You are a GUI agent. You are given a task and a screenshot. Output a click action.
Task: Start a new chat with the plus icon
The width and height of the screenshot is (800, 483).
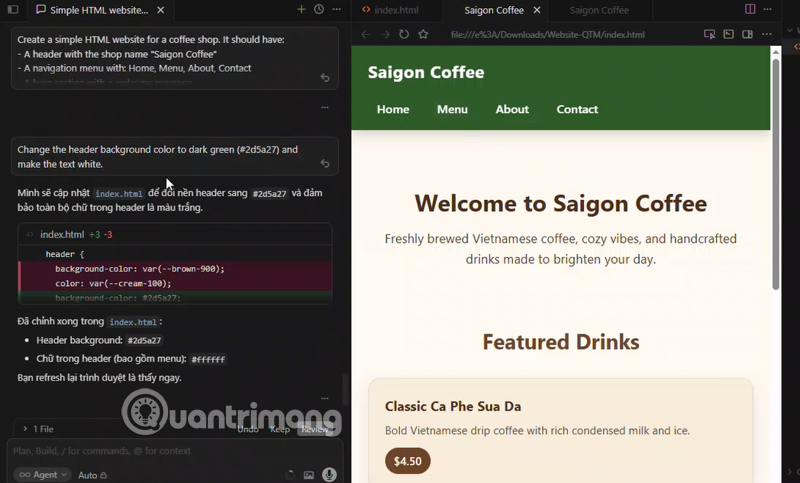pos(301,9)
